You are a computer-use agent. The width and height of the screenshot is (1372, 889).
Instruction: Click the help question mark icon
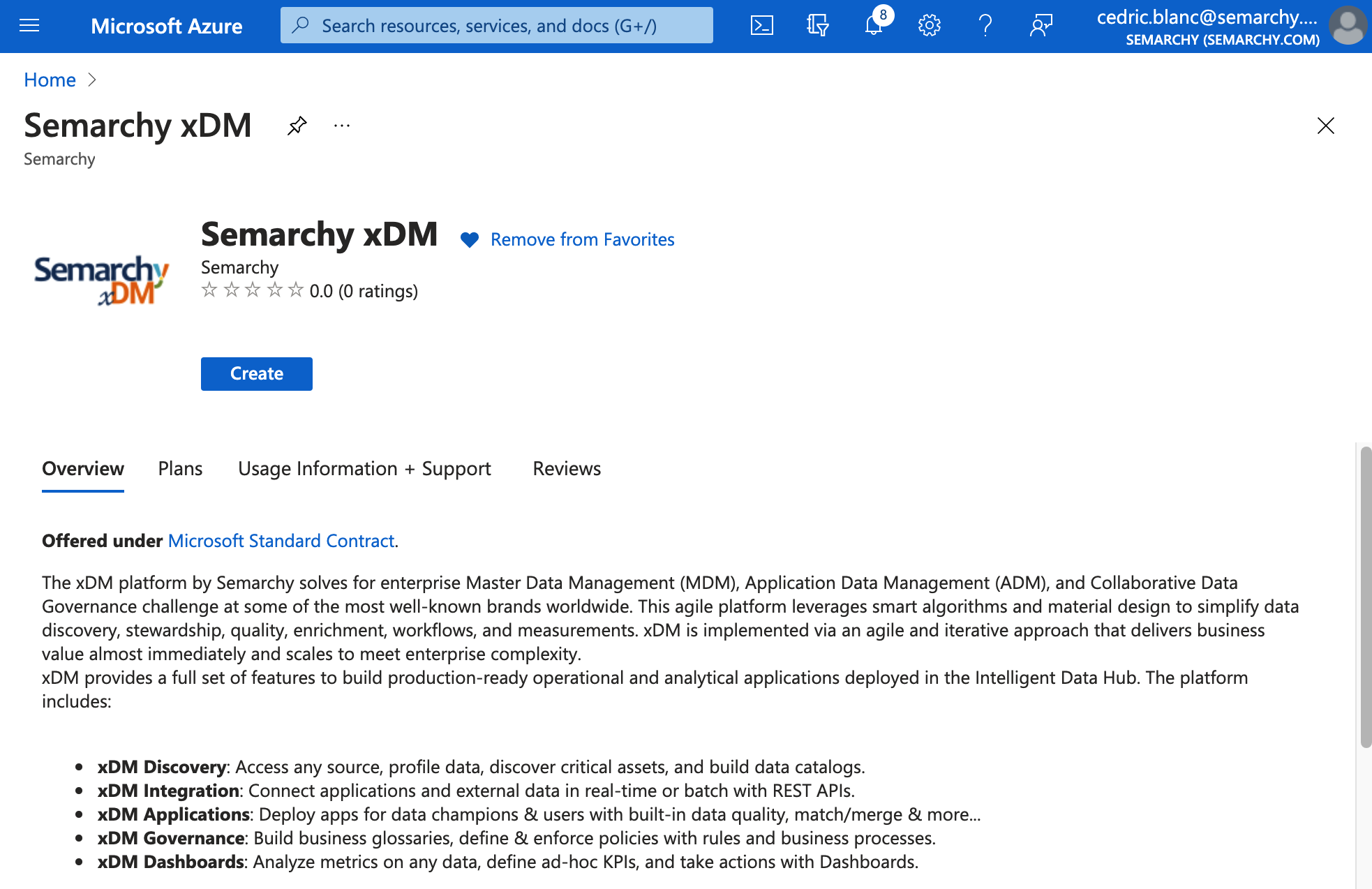[985, 26]
